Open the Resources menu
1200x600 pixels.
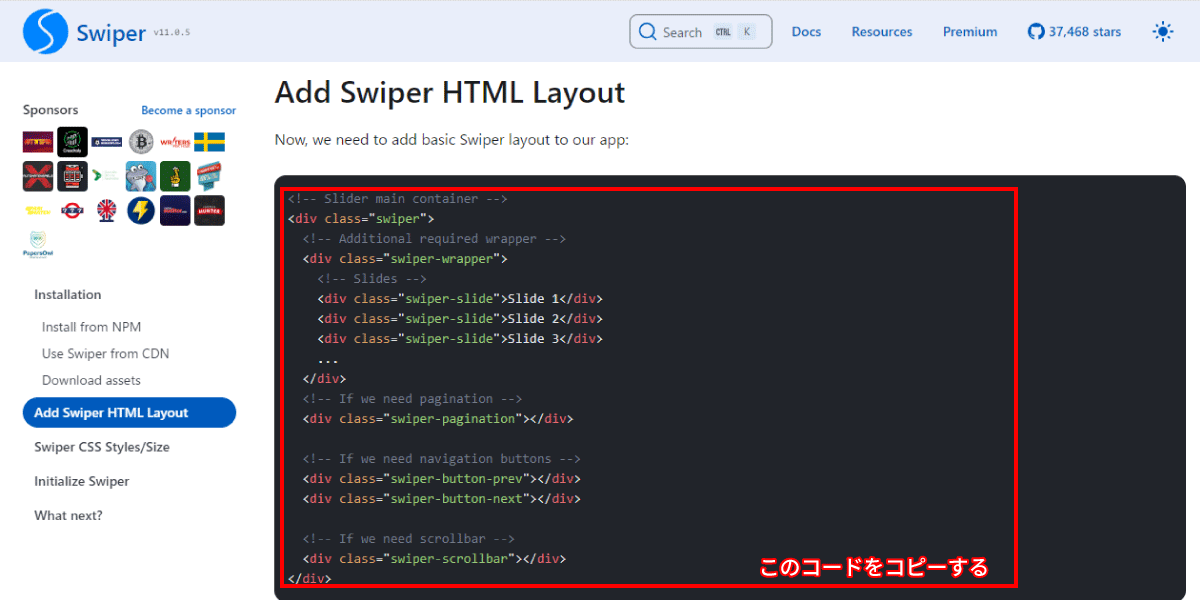point(882,32)
